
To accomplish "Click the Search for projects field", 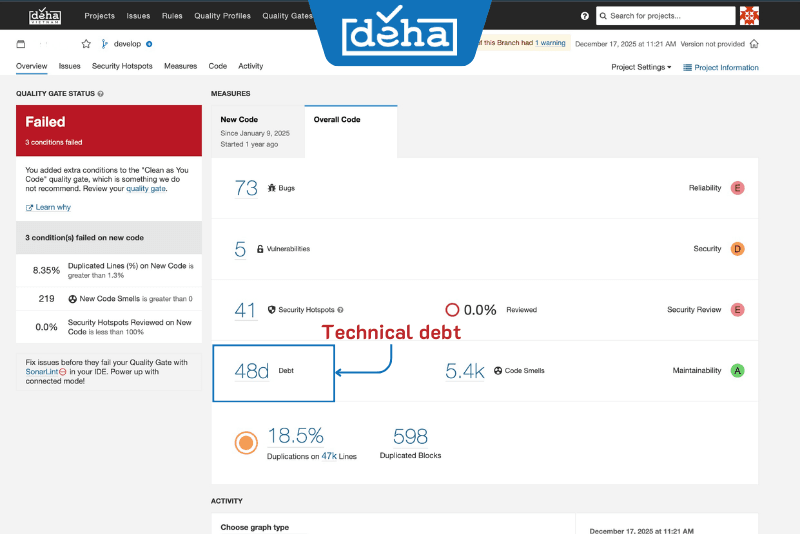I will (664, 16).
